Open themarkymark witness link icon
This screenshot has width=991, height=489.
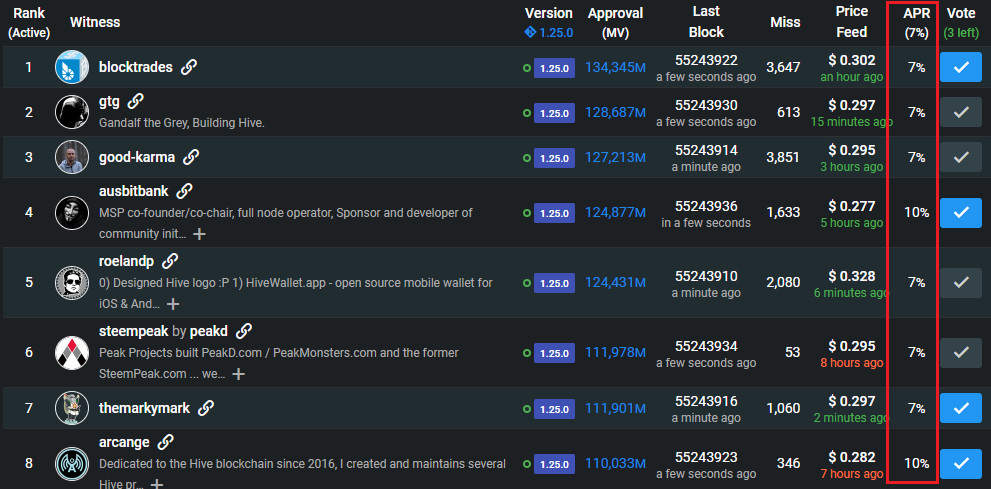pyautogui.click(x=205, y=408)
